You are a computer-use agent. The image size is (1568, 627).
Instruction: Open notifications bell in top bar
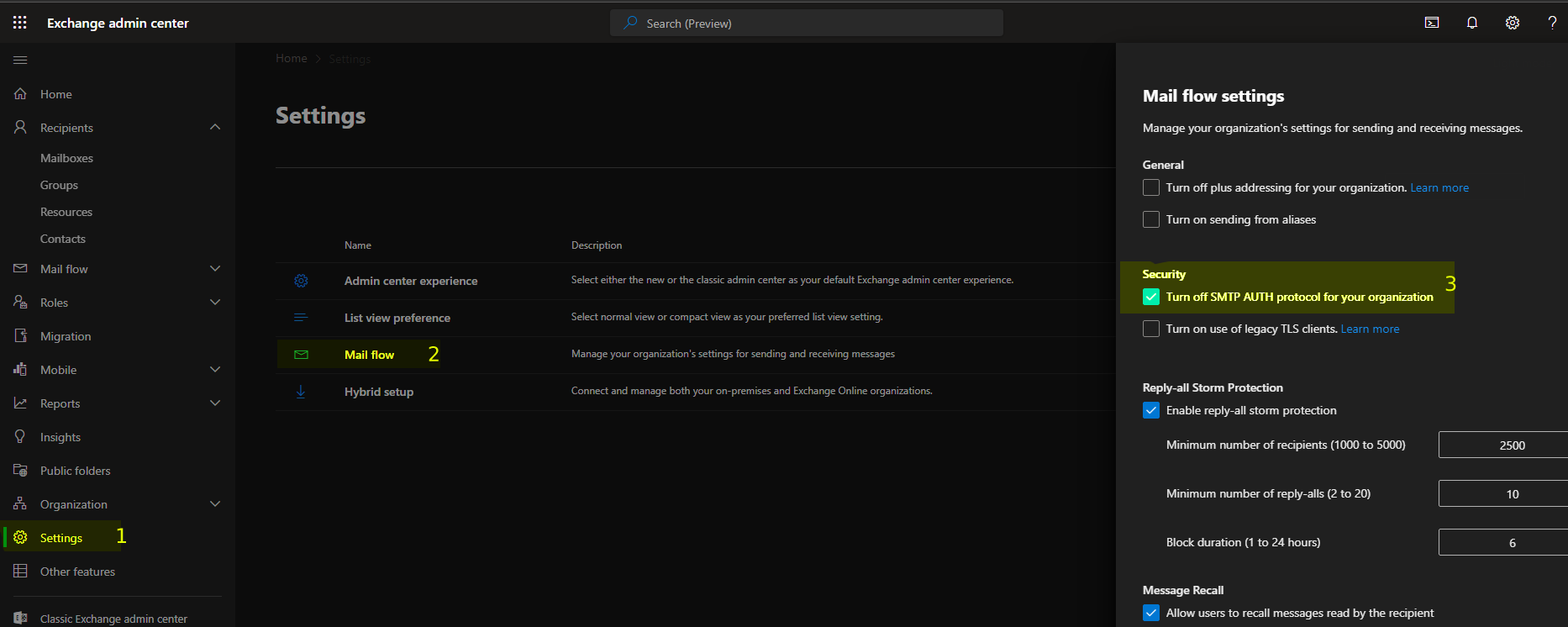pos(1472,23)
